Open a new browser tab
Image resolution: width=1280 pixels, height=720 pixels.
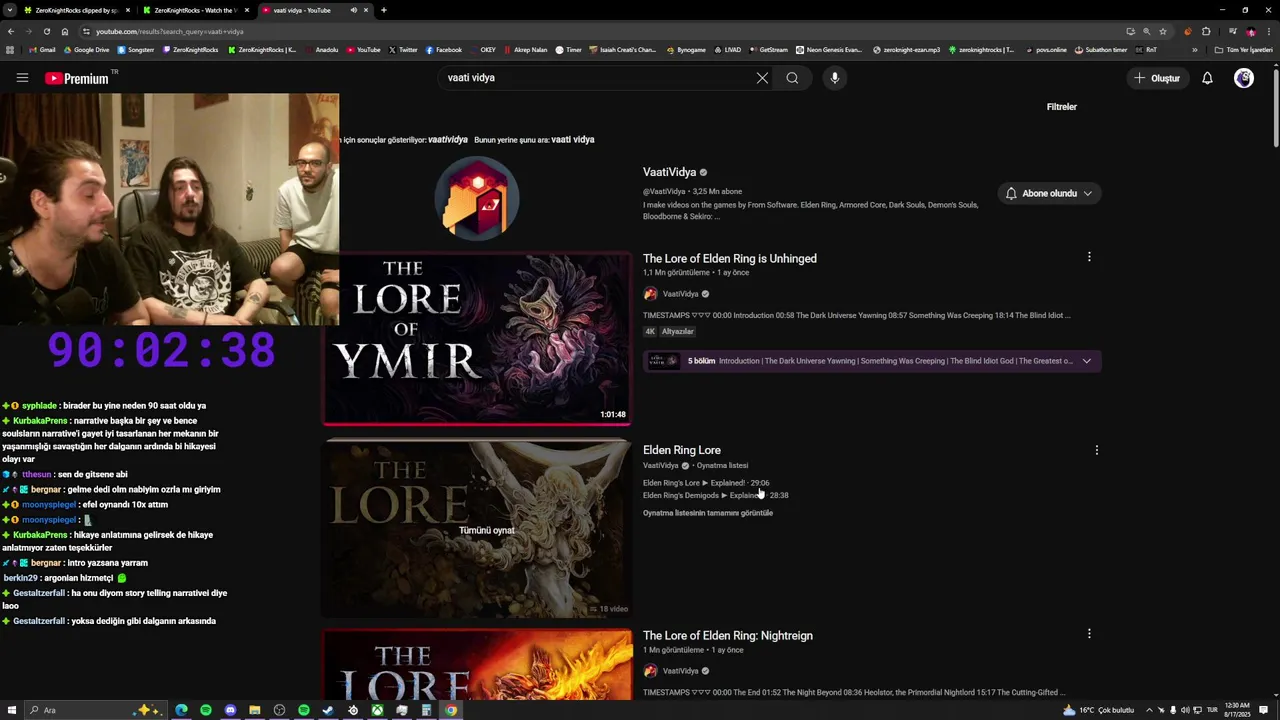384,10
